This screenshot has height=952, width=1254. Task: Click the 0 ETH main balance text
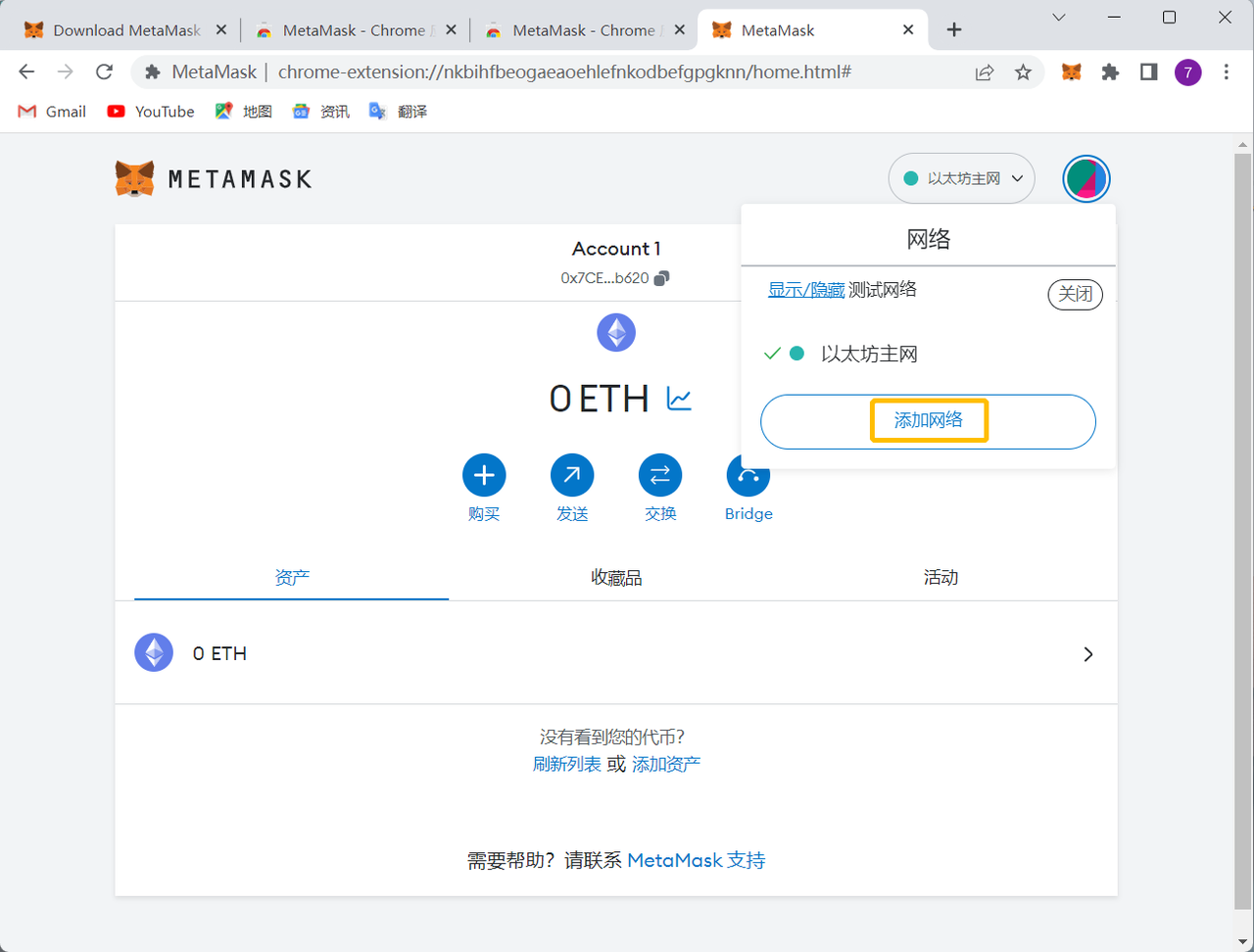click(x=600, y=399)
